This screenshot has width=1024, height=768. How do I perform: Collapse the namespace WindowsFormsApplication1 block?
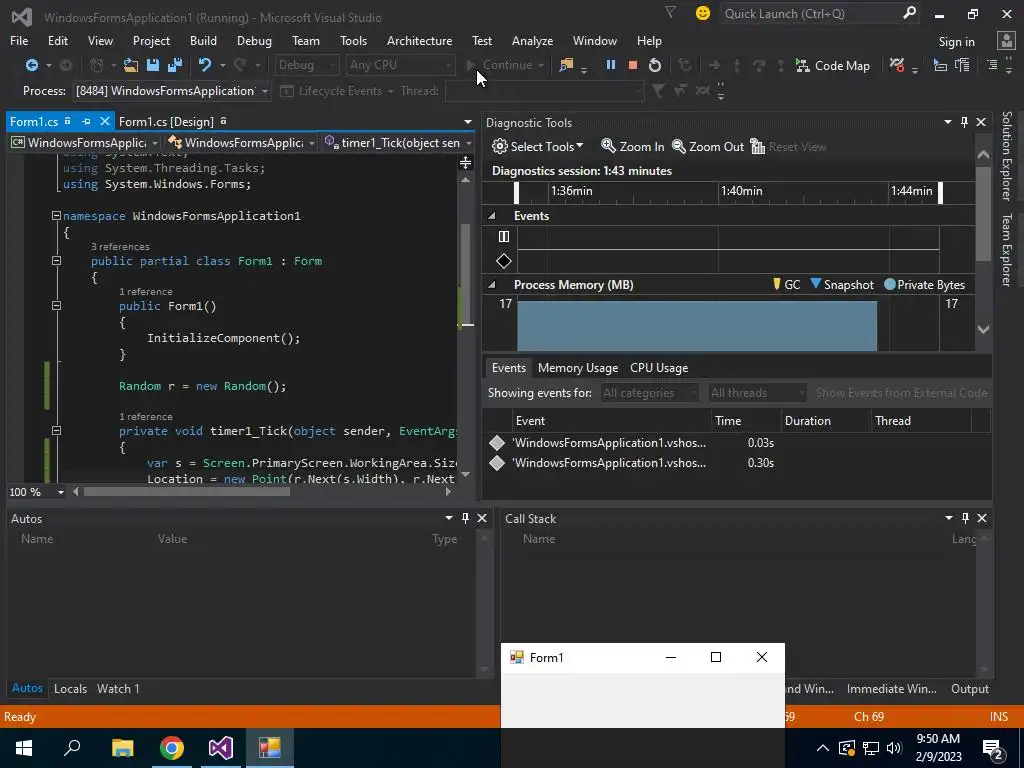click(56, 216)
